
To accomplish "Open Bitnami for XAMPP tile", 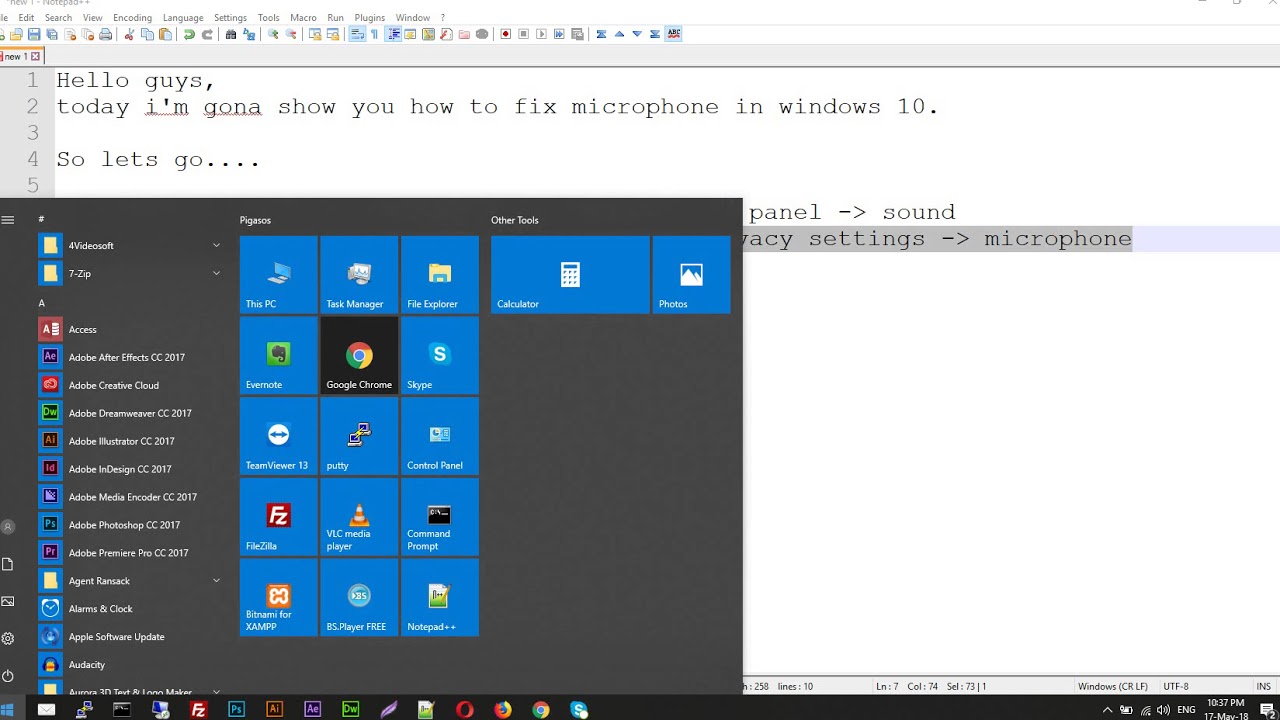I will (x=278, y=597).
